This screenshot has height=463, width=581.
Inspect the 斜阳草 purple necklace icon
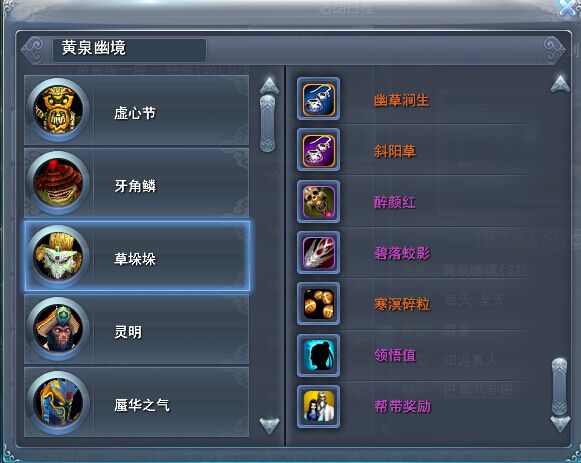click(318, 150)
